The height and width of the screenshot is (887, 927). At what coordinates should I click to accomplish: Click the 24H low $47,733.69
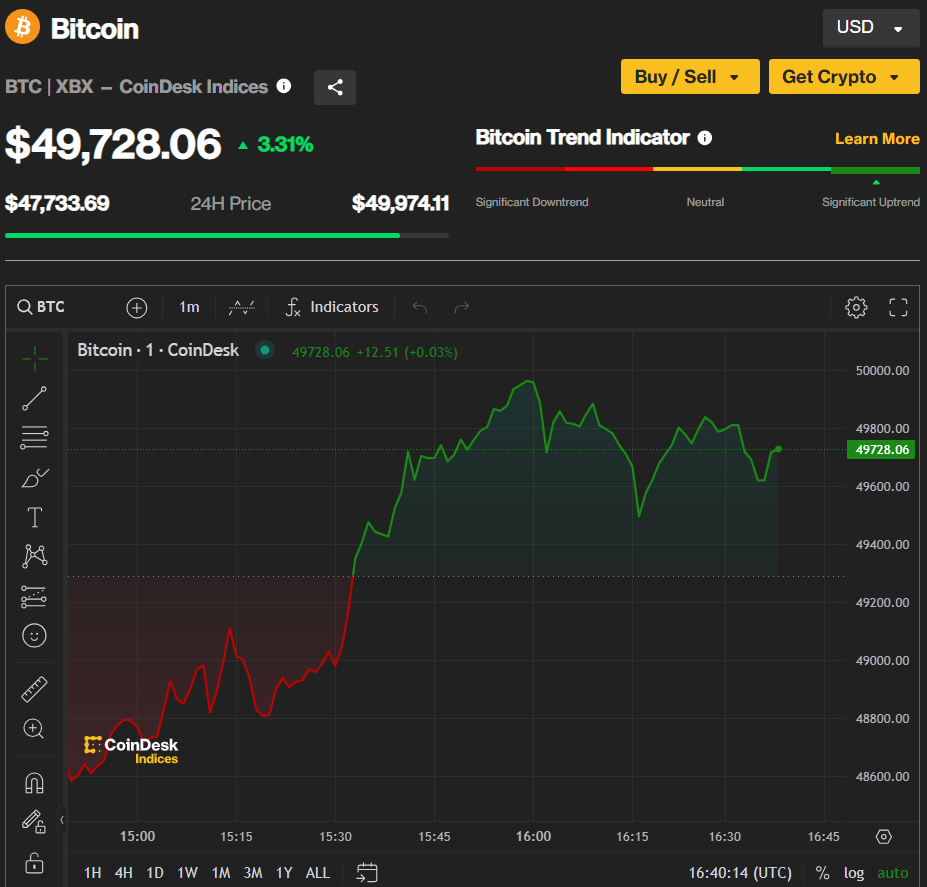pos(57,203)
